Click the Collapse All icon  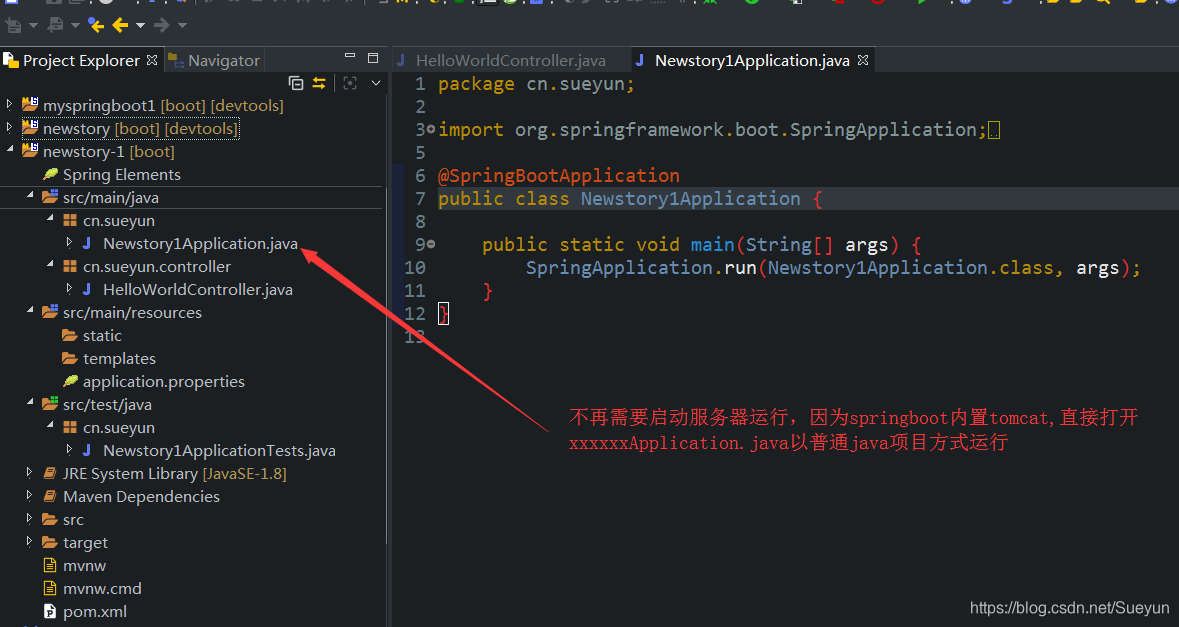[296, 83]
